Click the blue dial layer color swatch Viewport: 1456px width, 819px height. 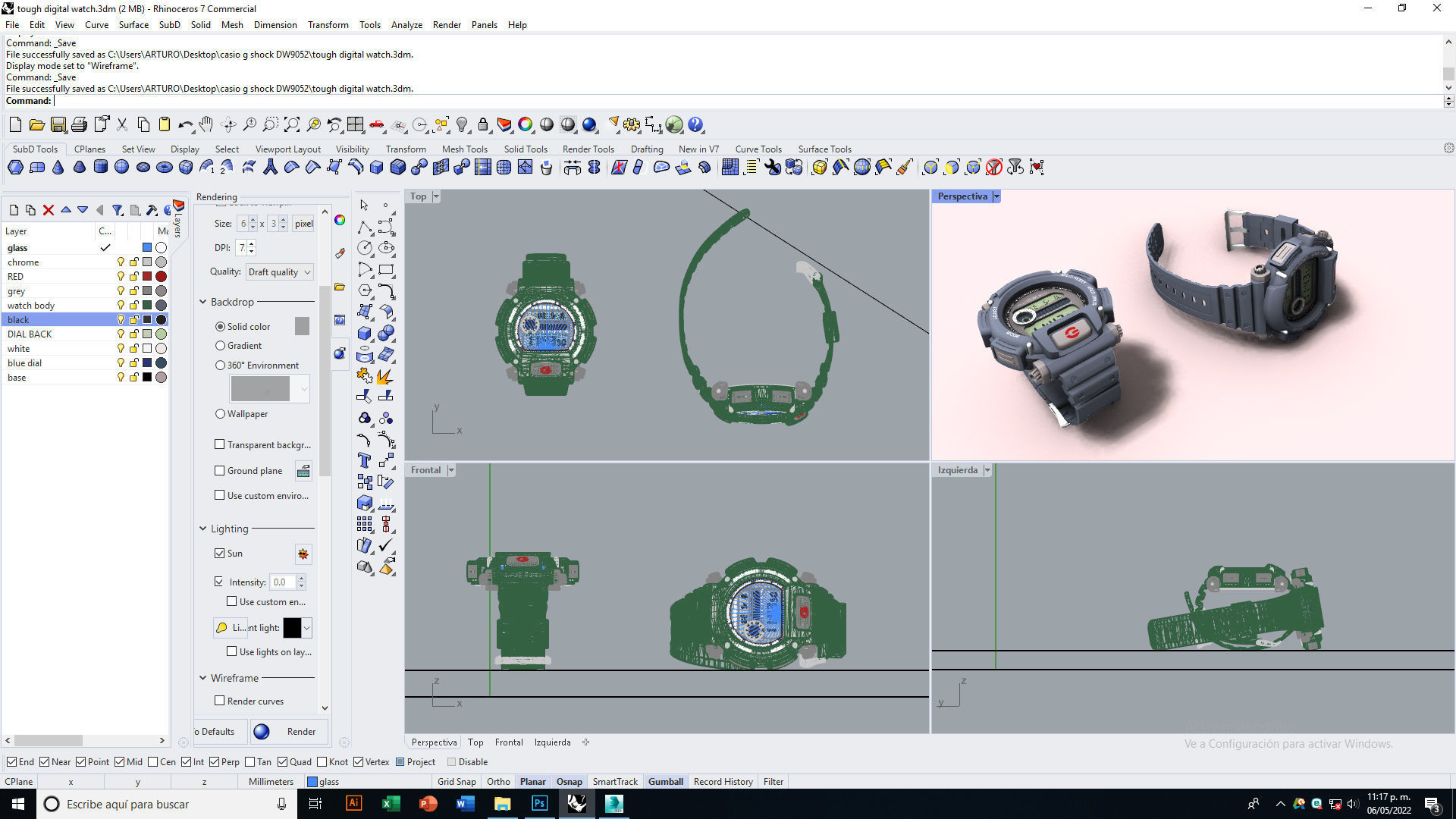click(147, 363)
